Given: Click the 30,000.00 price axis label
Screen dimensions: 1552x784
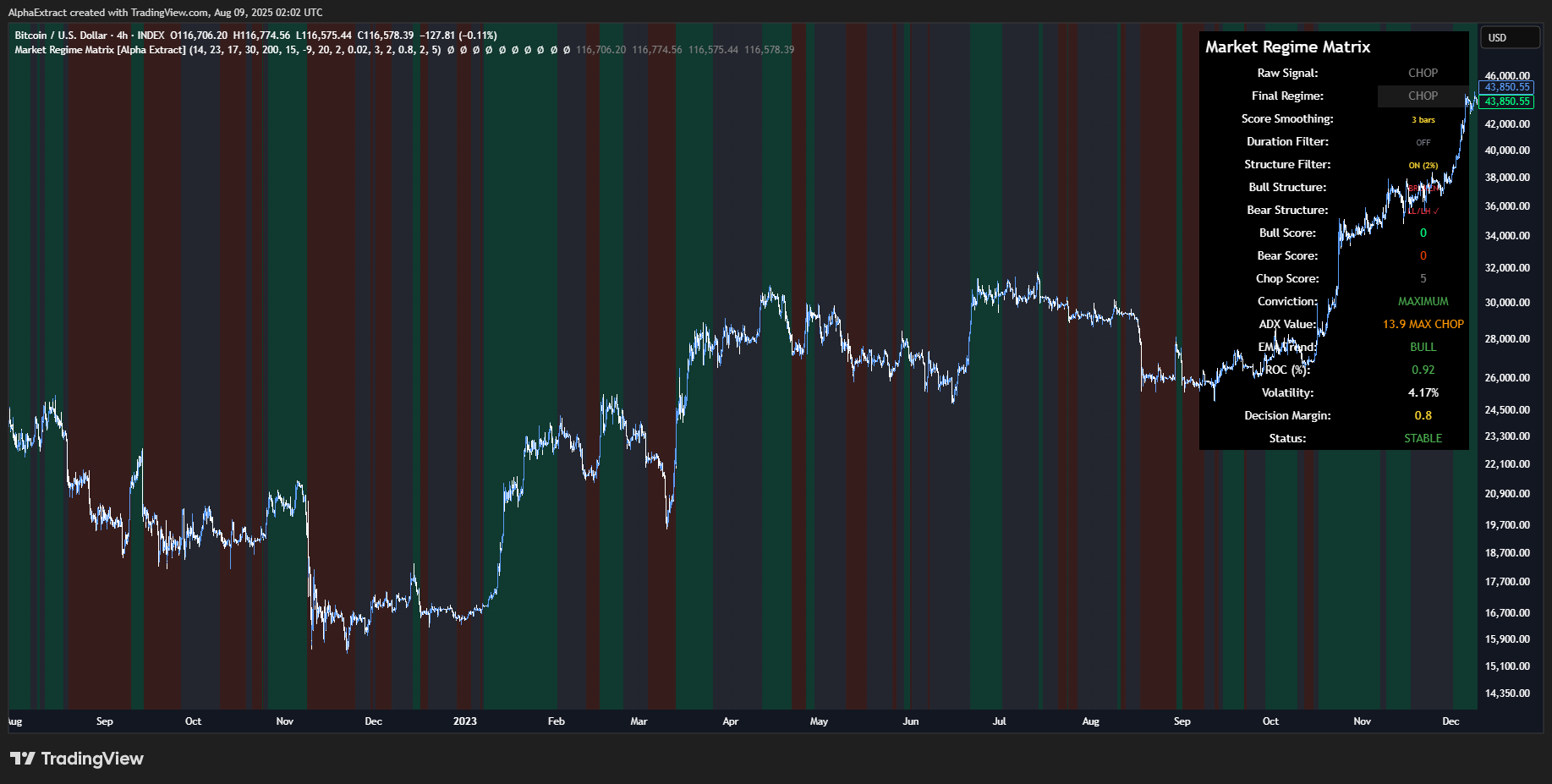Looking at the screenshot, I should point(1507,303).
